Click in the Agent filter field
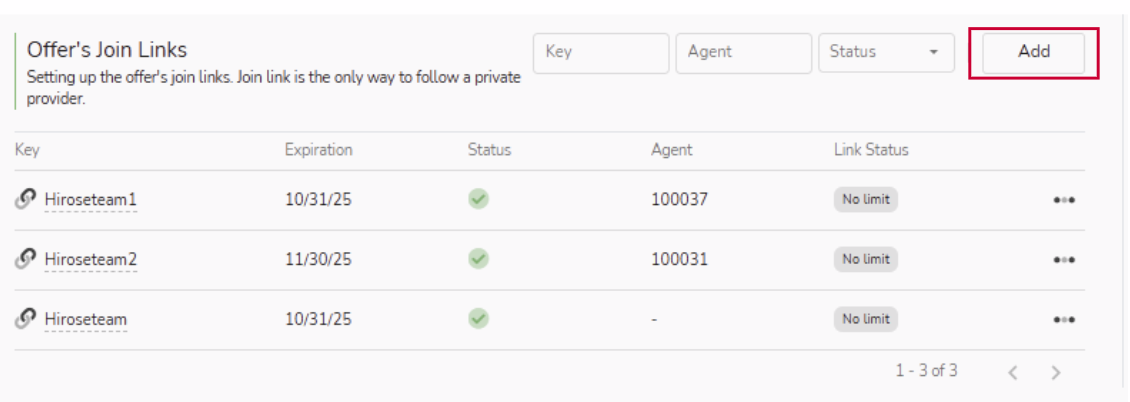Image resolution: width=1130 pixels, height=402 pixels. tap(743, 52)
